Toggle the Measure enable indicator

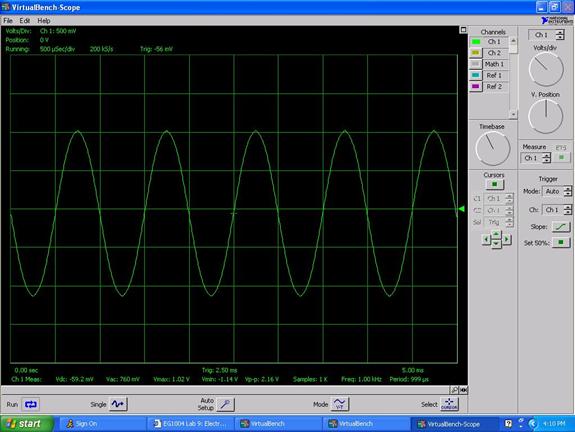click(561, 158)
